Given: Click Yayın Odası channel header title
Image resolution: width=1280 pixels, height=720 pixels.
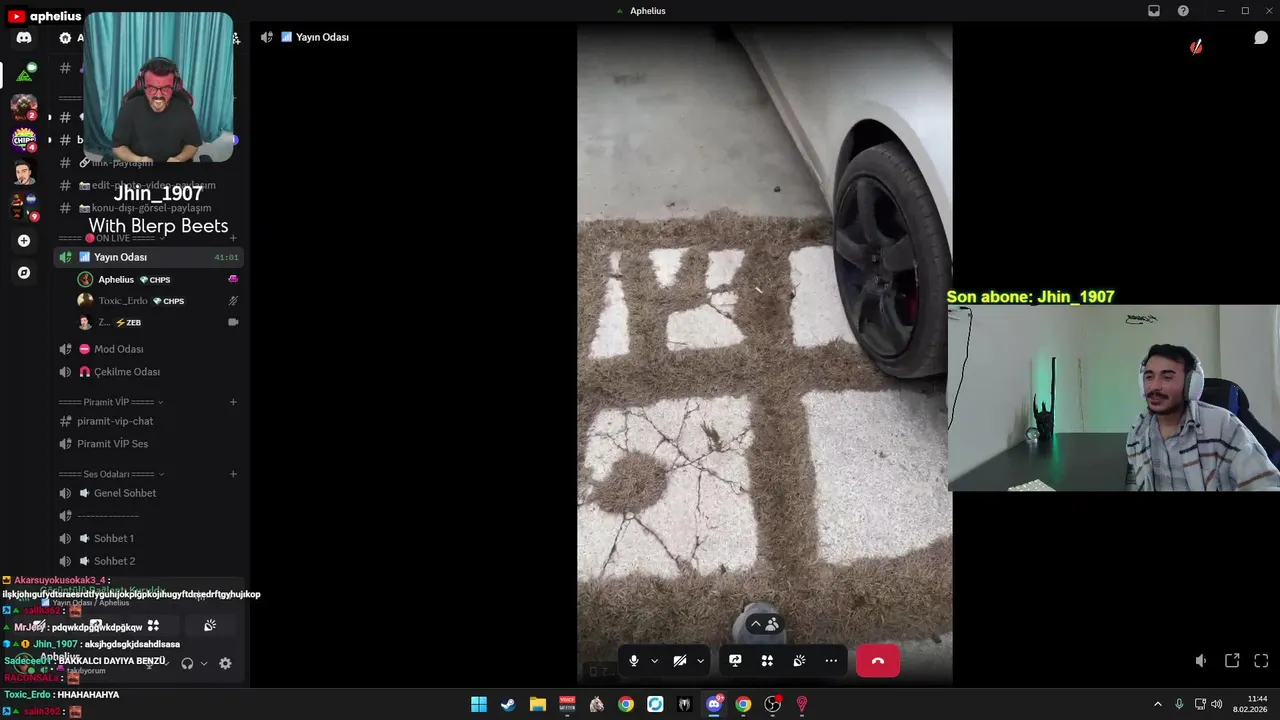Looking at the screenshot, I should click(x=322, y=37).
